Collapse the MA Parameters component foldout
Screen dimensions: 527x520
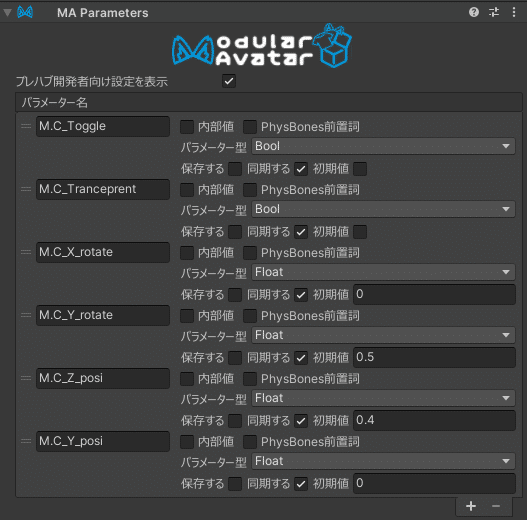click(x=7, y=13)
